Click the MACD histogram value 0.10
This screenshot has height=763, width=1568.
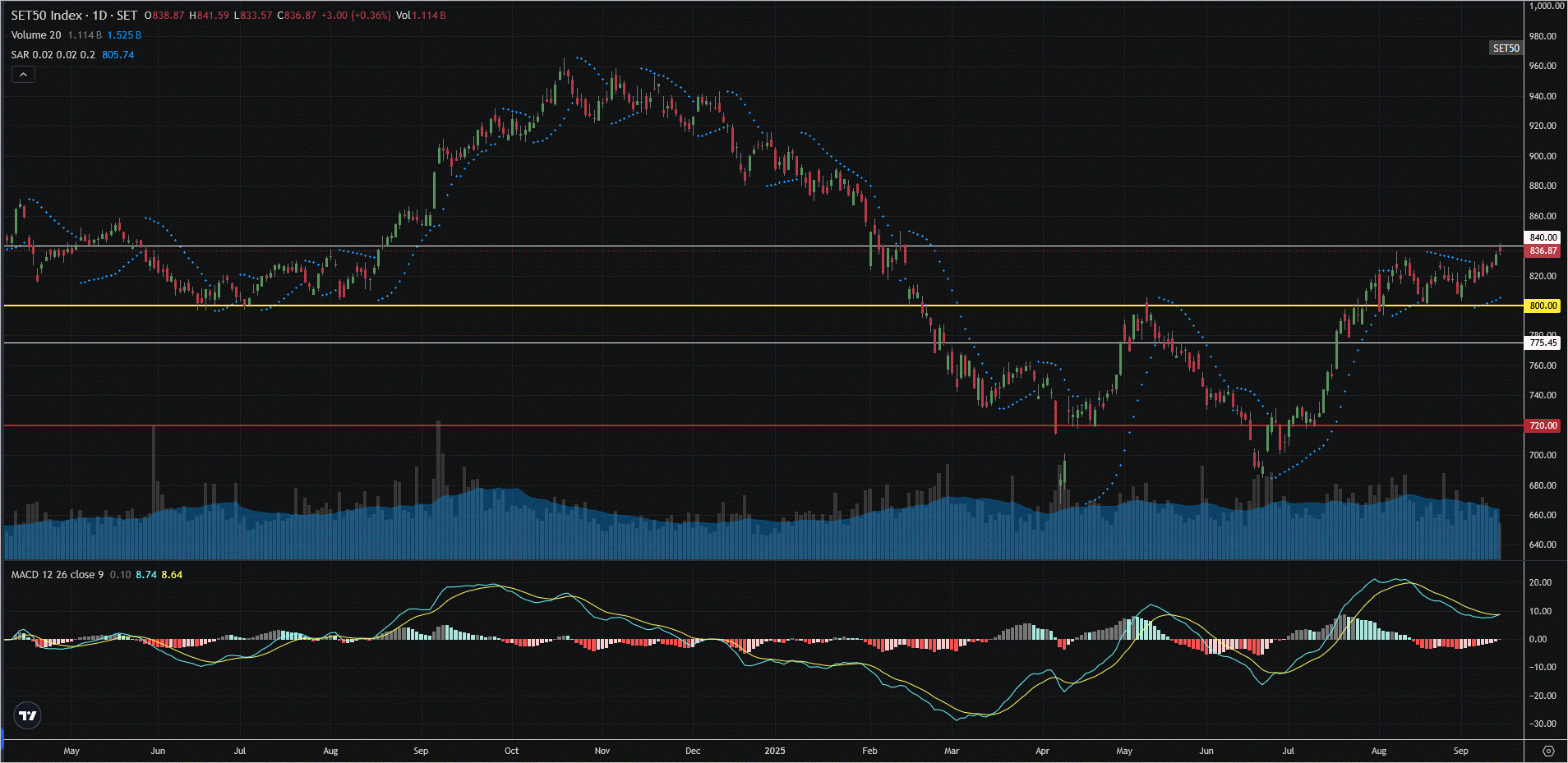120,575
